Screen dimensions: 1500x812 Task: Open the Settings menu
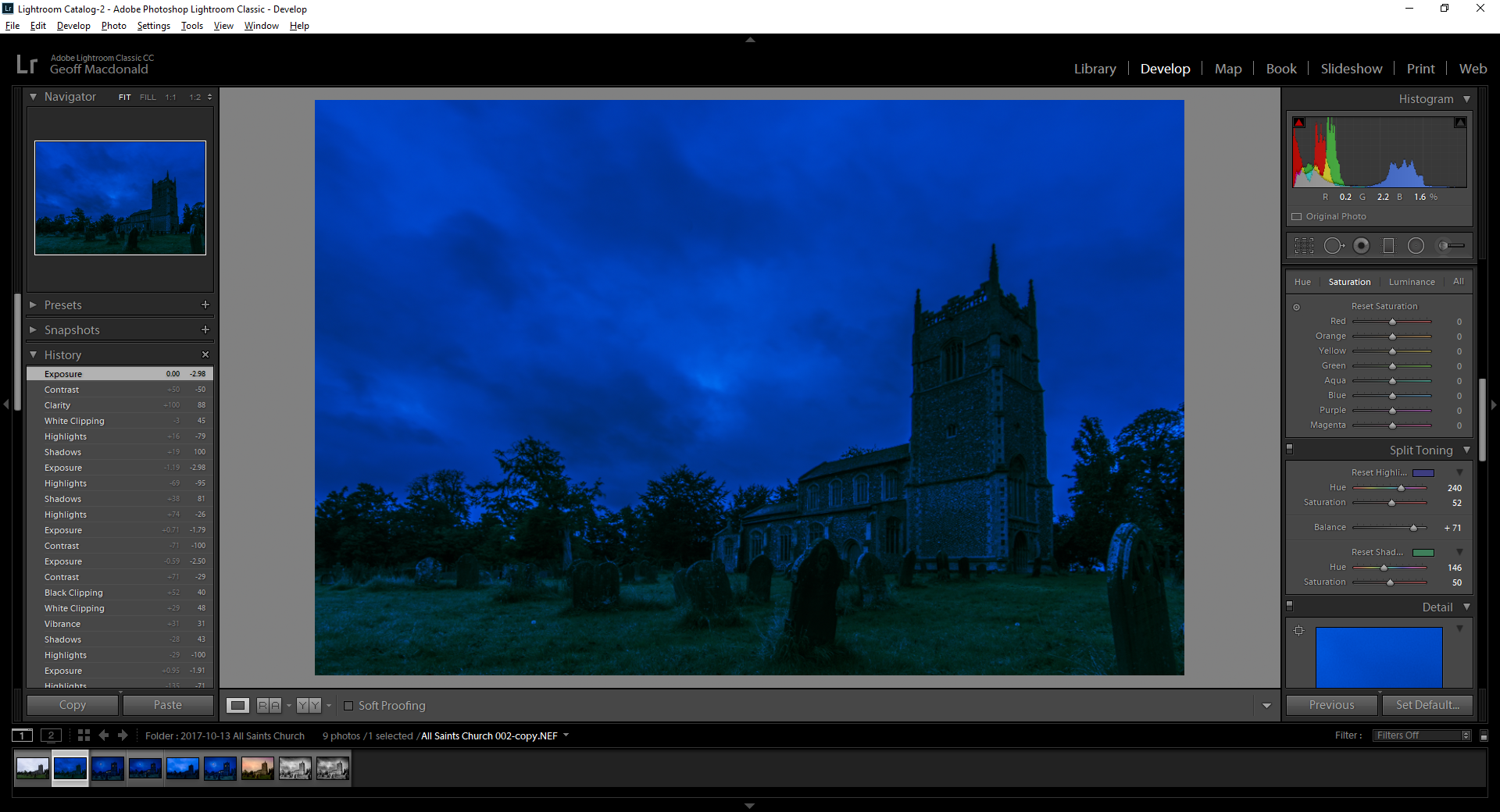[153, 26]
